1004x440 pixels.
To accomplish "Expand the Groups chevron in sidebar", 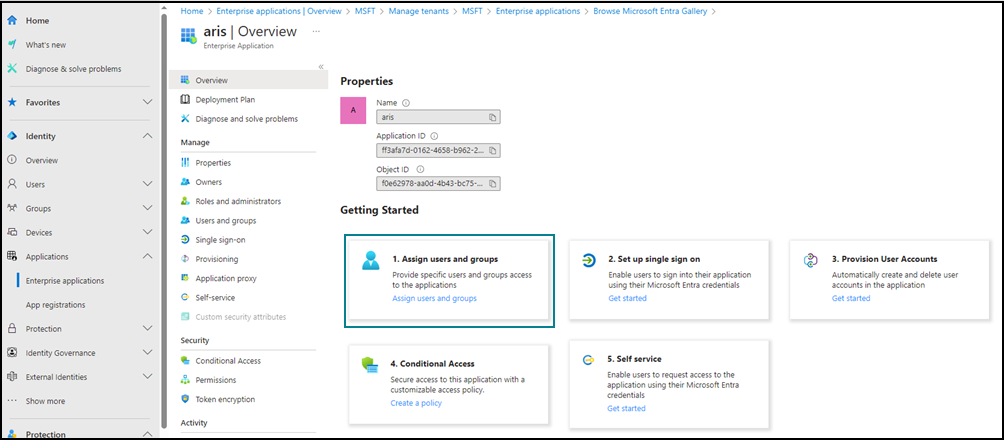I will coord(147,208).
